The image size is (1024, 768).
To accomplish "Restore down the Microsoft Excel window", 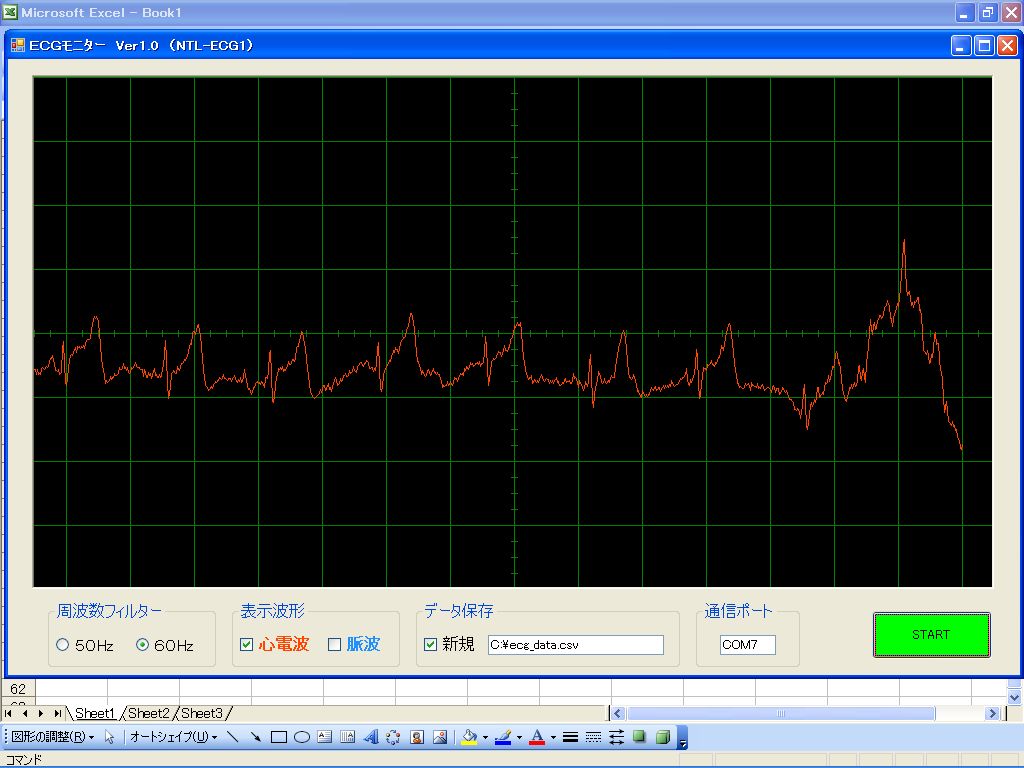I will tap(988, 12).
